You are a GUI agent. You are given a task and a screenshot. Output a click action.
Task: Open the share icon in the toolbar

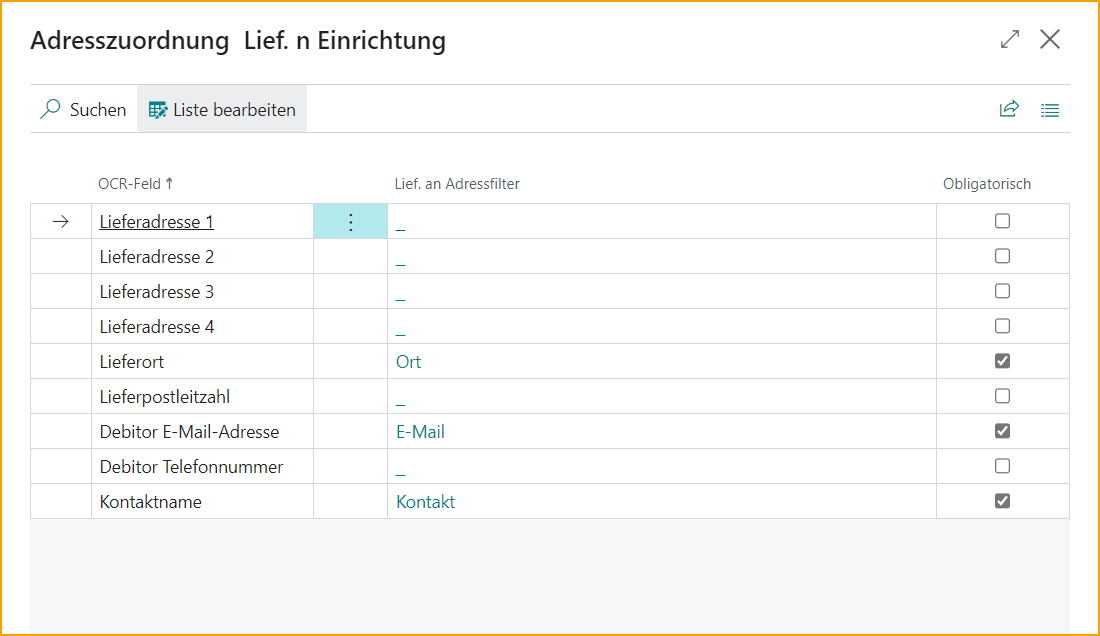[x=1010, y=109]
